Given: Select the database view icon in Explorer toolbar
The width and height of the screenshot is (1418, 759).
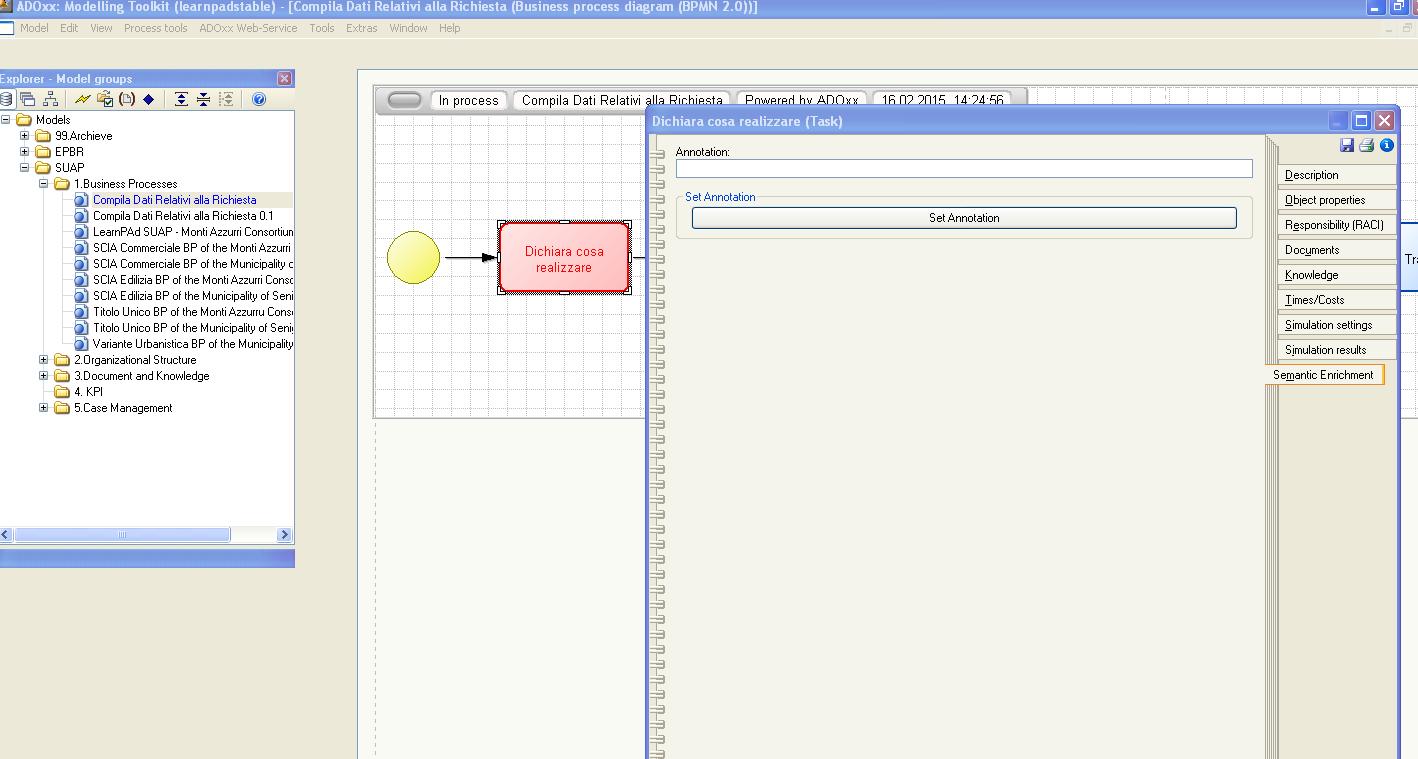Looking at the screenshot, I should 7,99.
